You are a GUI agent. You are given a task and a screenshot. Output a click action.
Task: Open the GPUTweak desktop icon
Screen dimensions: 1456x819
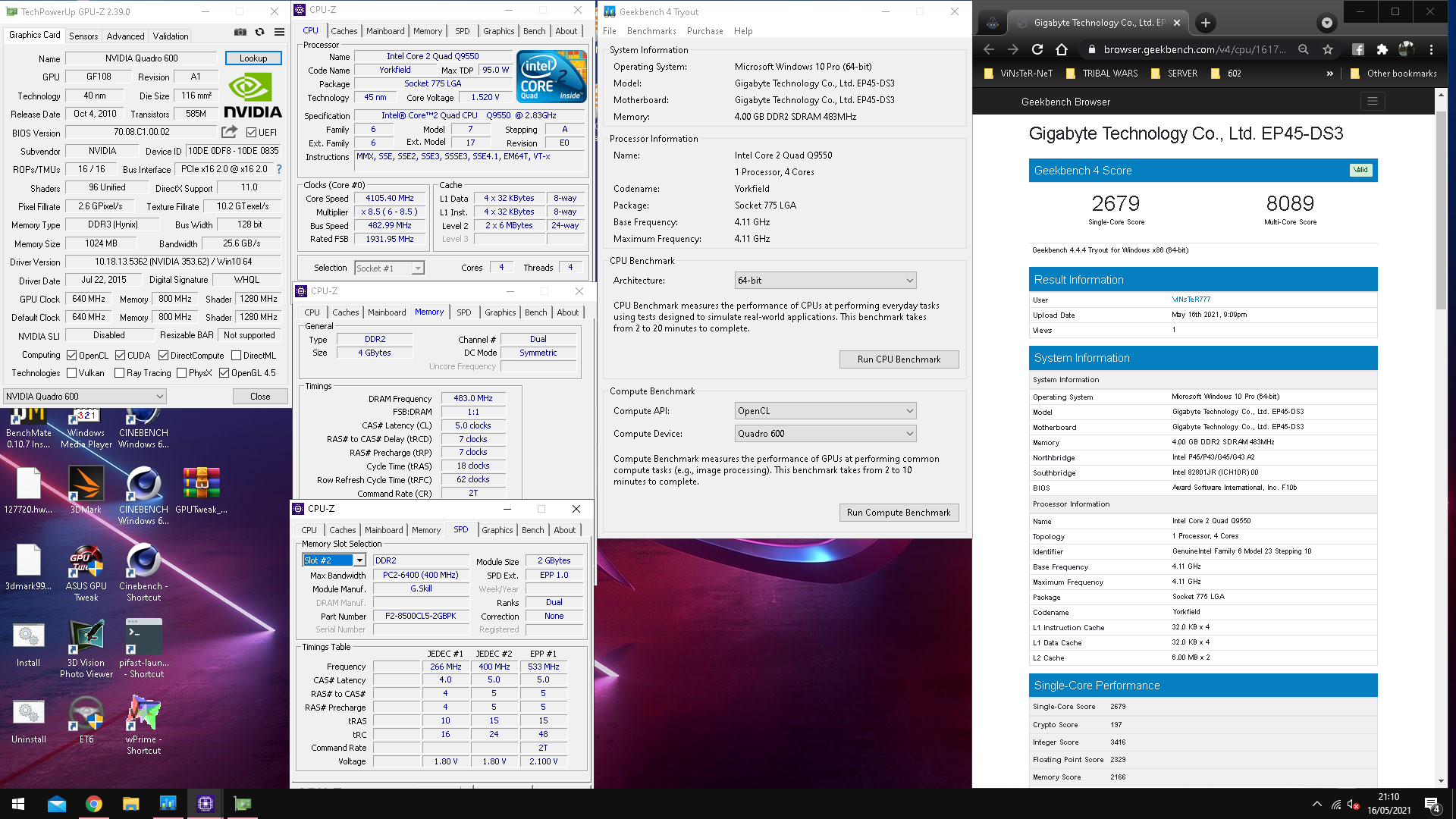(201, 490)
